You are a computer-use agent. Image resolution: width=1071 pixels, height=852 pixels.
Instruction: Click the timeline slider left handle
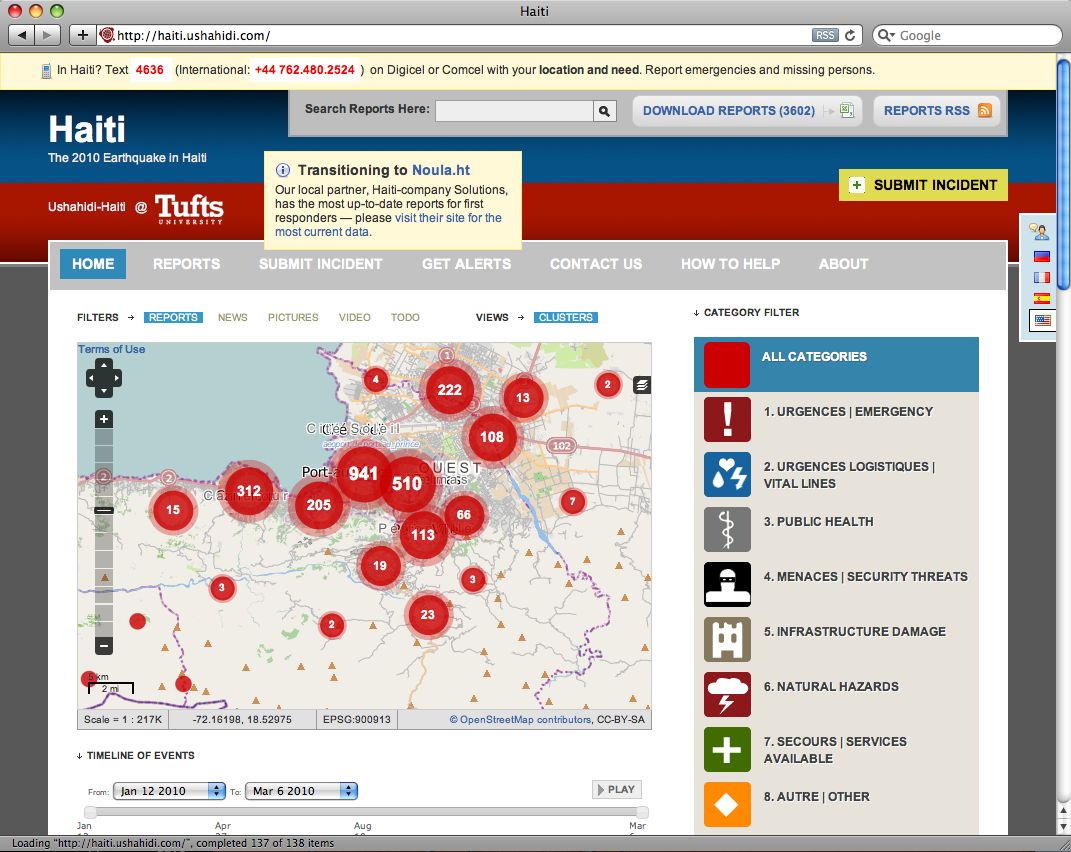pos(90,812)
